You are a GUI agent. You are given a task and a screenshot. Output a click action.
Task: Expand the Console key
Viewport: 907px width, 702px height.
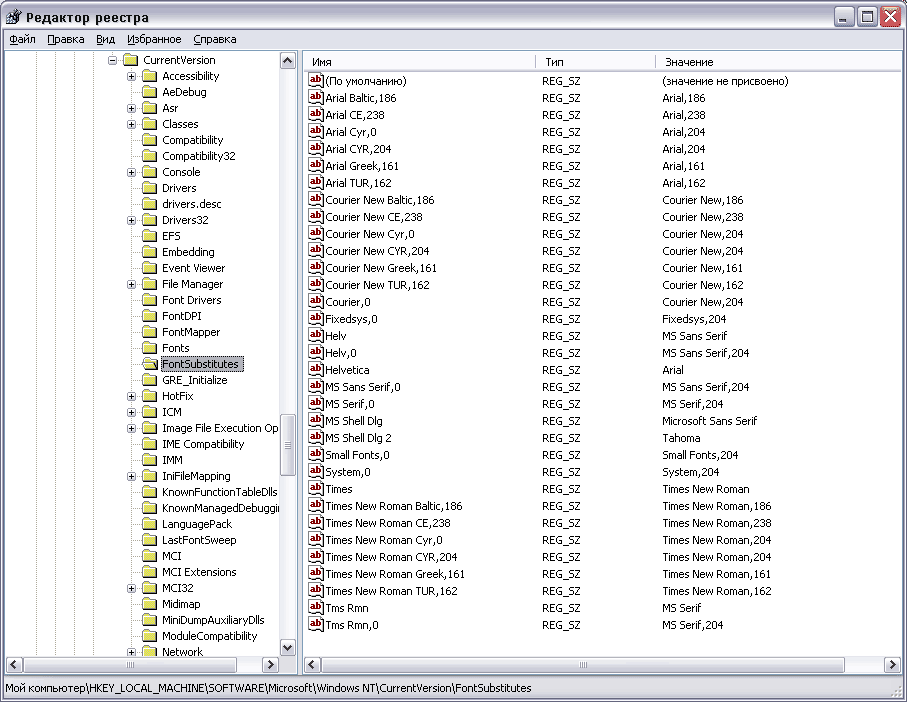(131, 172)
